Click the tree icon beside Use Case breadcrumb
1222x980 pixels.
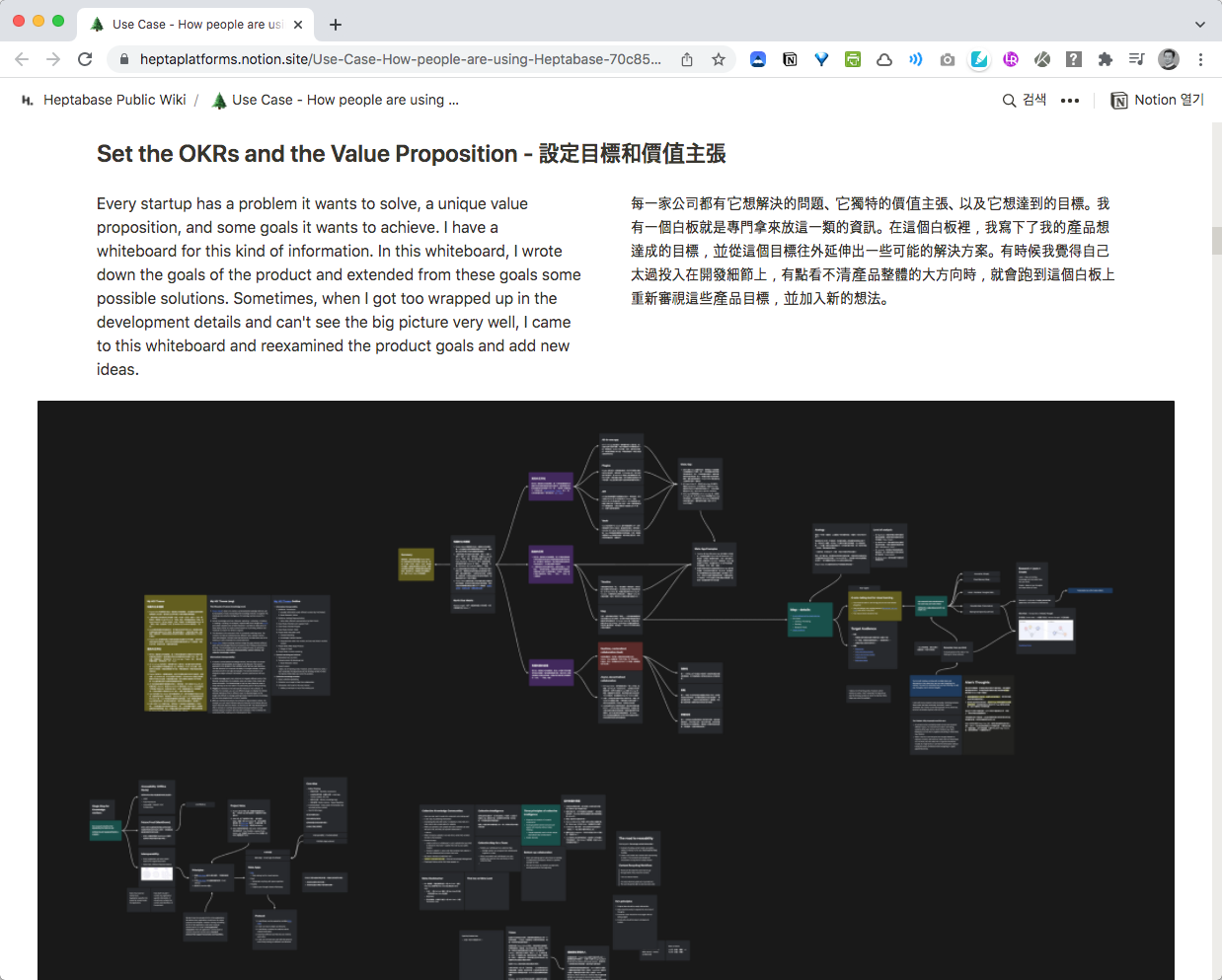click(x=219, y=100)
